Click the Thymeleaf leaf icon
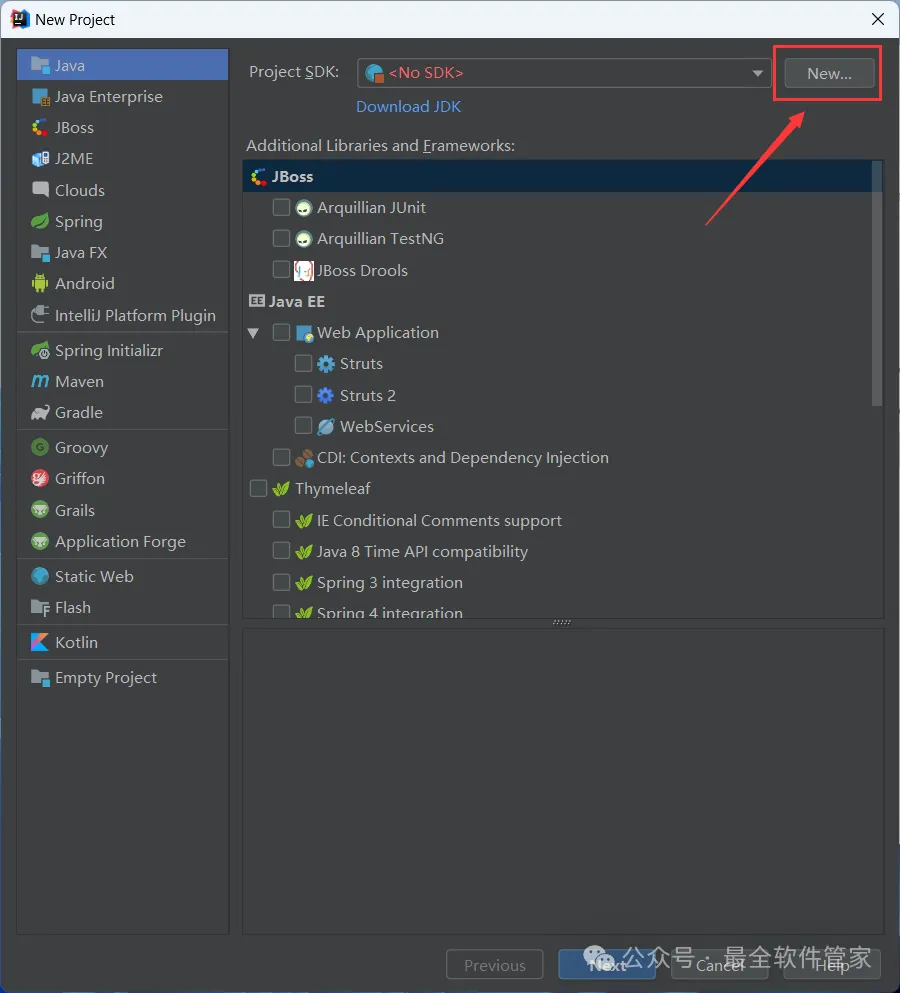The width and height of the screenshot is (900, 993). point(281,490)
